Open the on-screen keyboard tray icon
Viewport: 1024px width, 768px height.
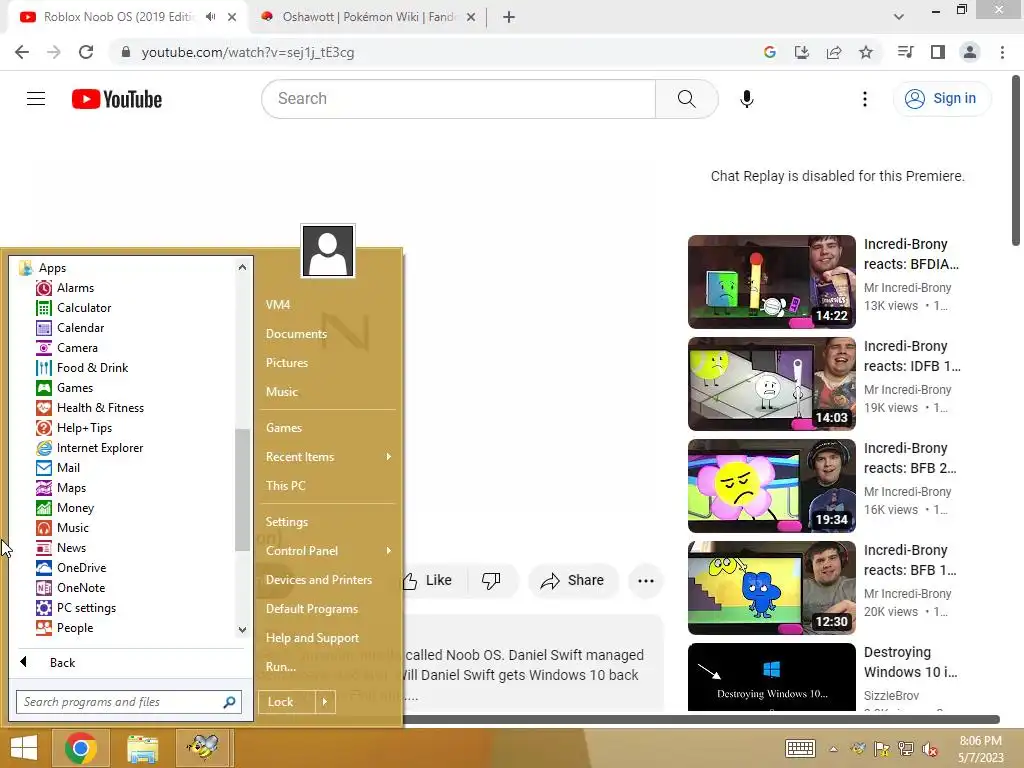point(800,748)
